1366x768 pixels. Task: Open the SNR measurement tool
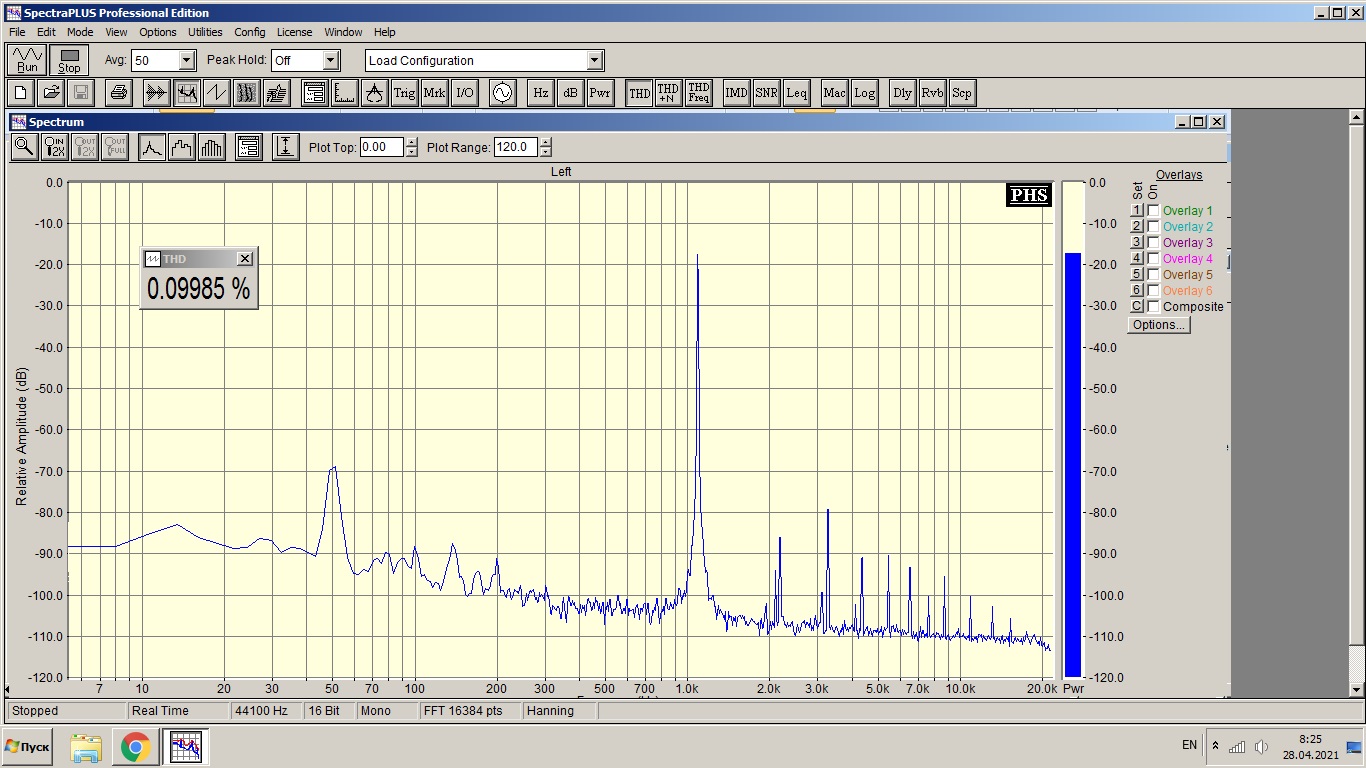[766, 93]
